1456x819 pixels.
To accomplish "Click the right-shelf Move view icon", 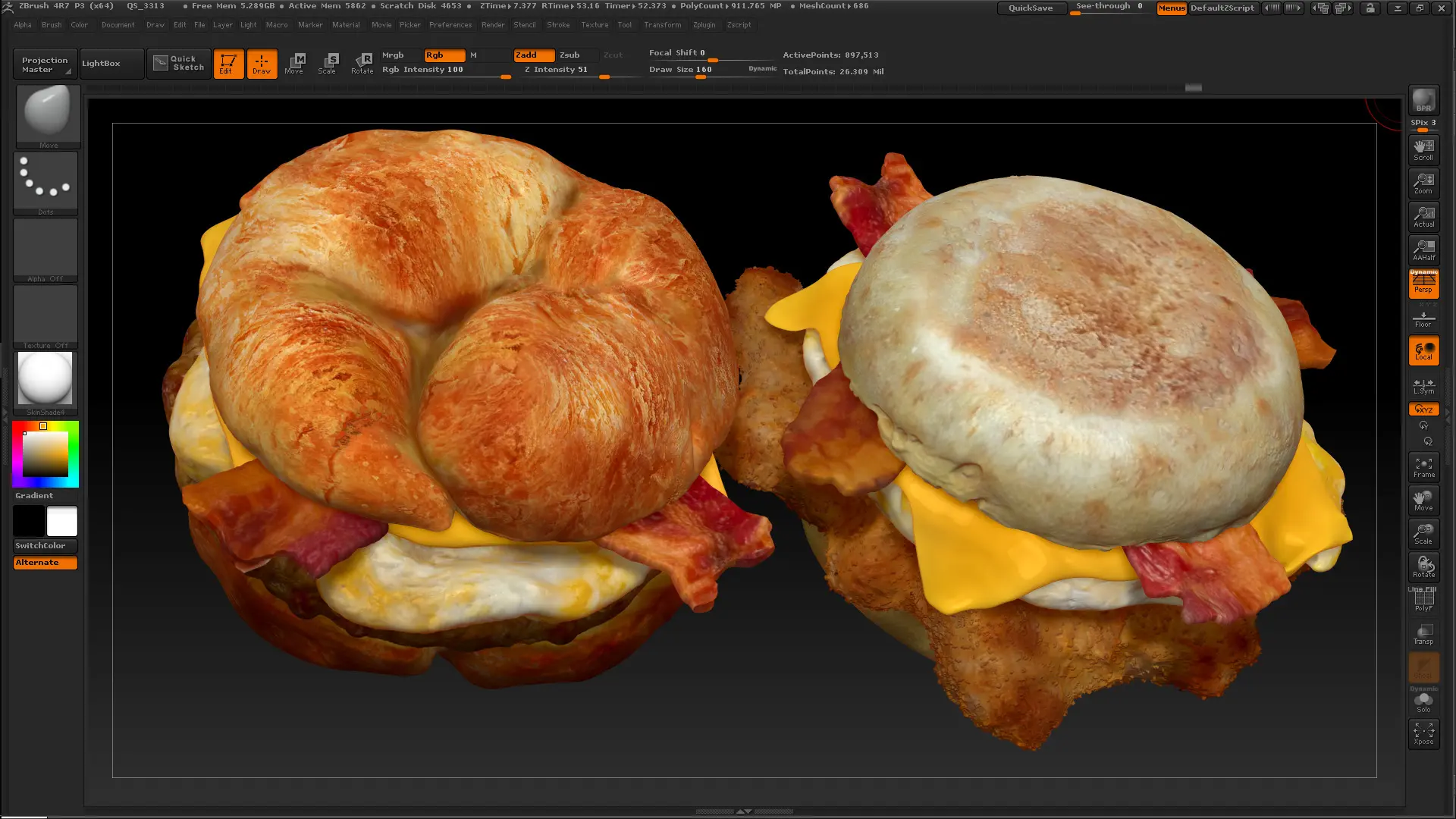I will (x=1423, y=500).
